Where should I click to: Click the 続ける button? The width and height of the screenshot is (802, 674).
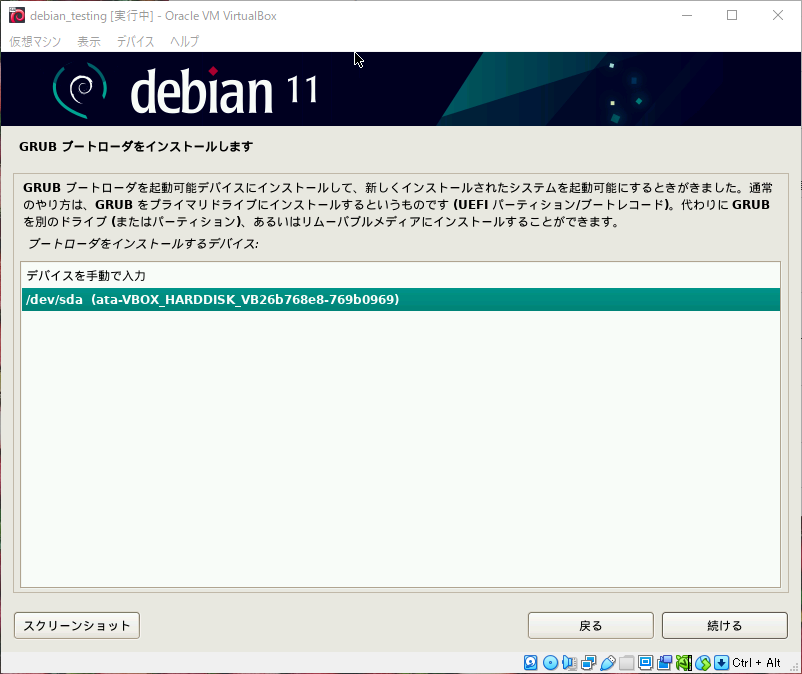point(725,625)
